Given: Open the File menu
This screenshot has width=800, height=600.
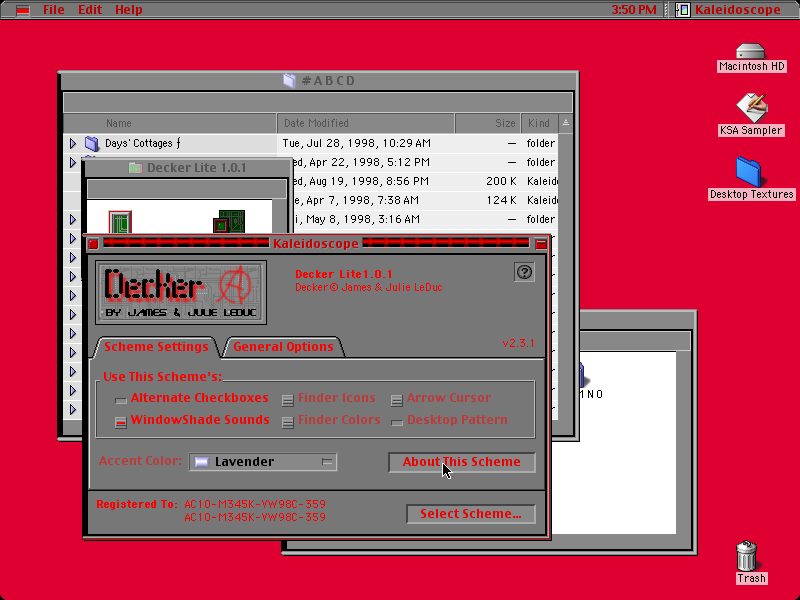Looking at the screenshot, I should 54,10.
